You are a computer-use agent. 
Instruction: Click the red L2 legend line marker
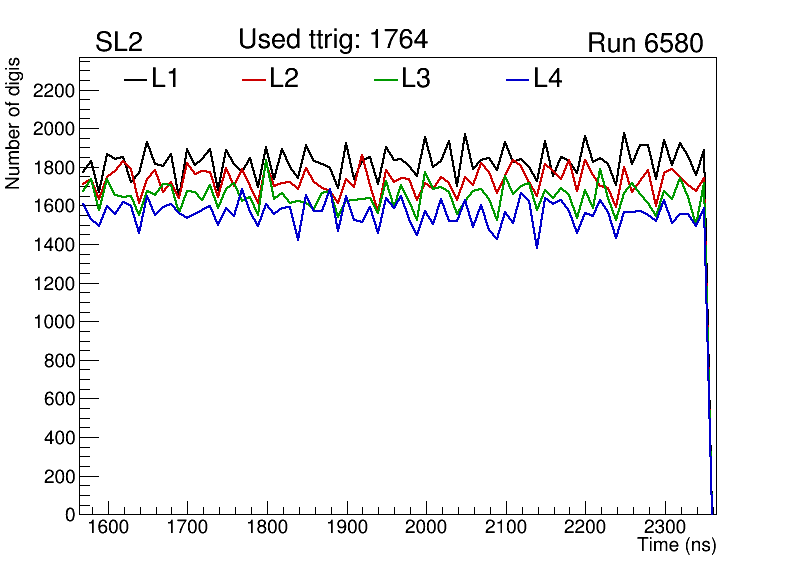[x=255, y=79]
